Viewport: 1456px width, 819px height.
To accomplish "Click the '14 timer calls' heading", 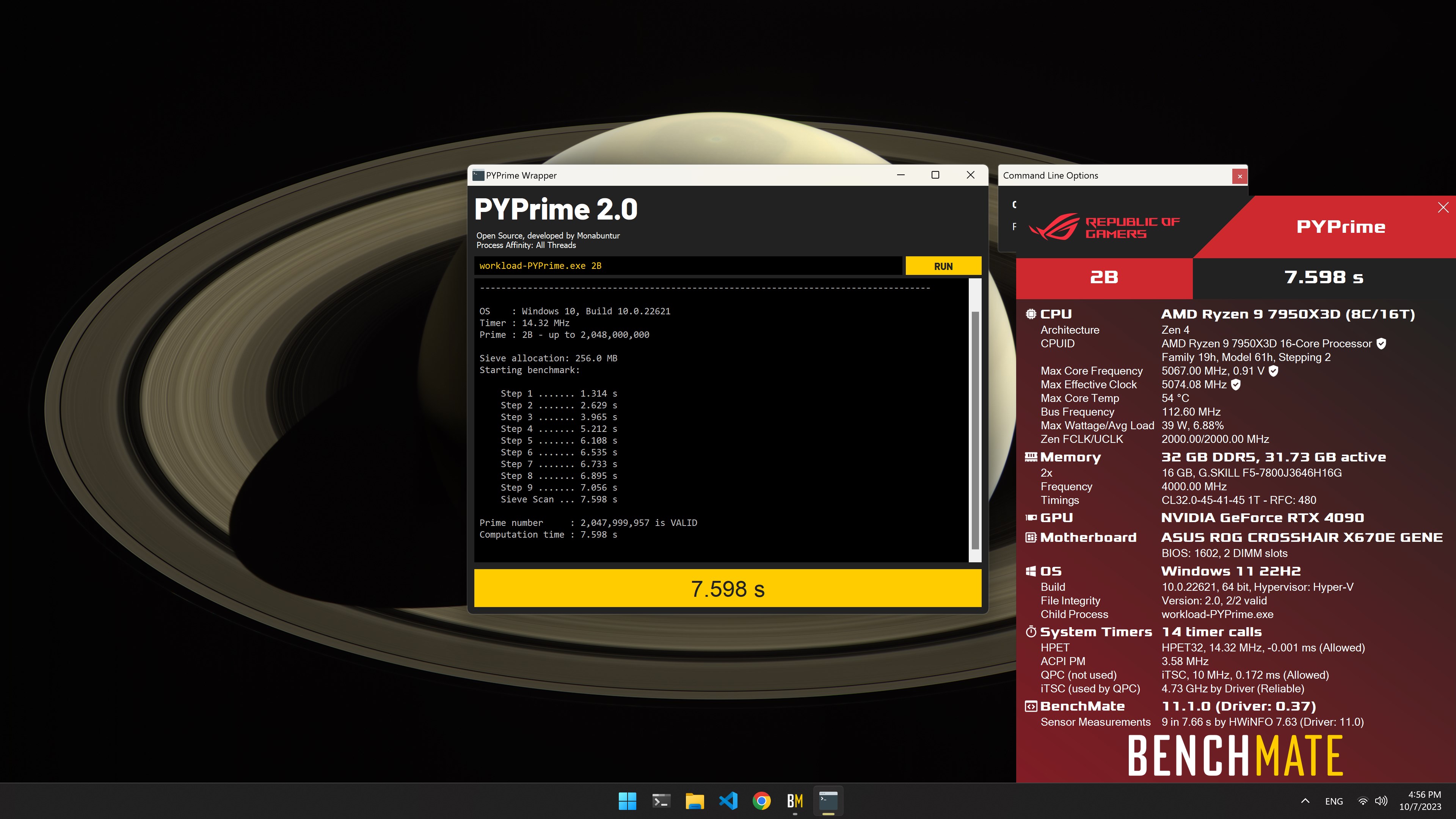I will click(x=1211, y=632).
